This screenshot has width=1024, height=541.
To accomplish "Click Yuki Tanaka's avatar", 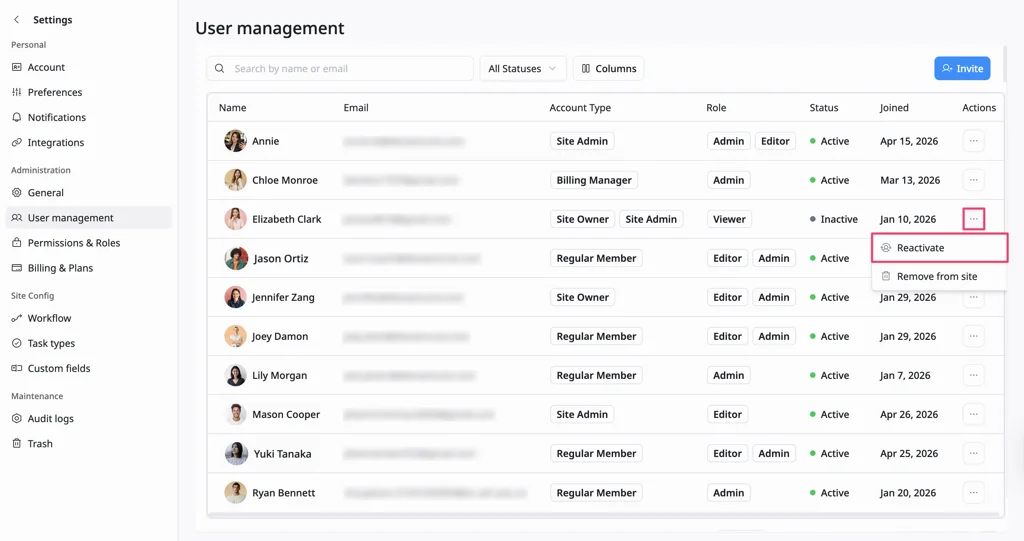I will [x=236, y=453].
